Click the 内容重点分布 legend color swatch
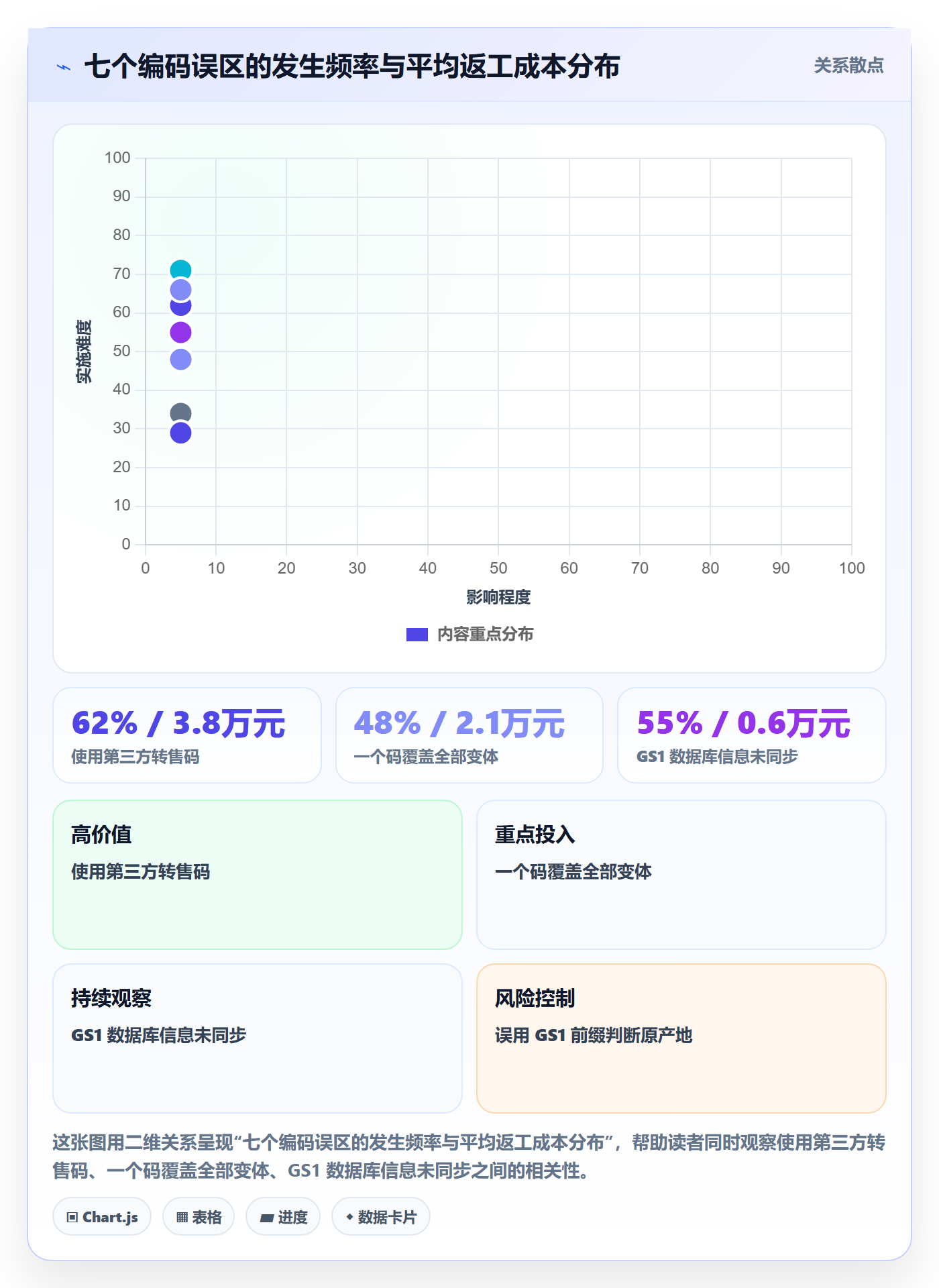This screenshot has width=939, height=1288. (x=417, y=635)
